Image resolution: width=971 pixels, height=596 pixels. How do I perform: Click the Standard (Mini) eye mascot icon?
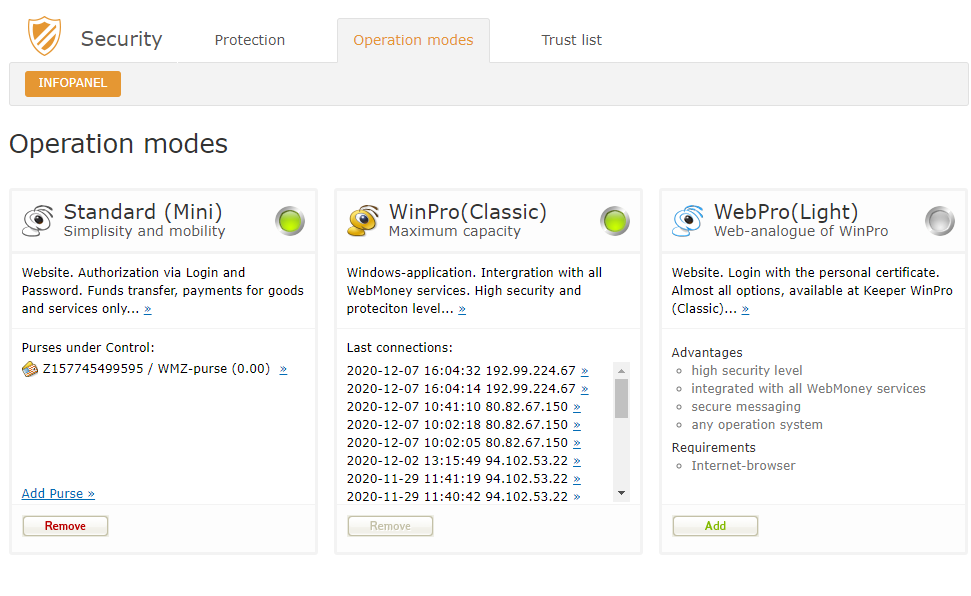[38, 221]
